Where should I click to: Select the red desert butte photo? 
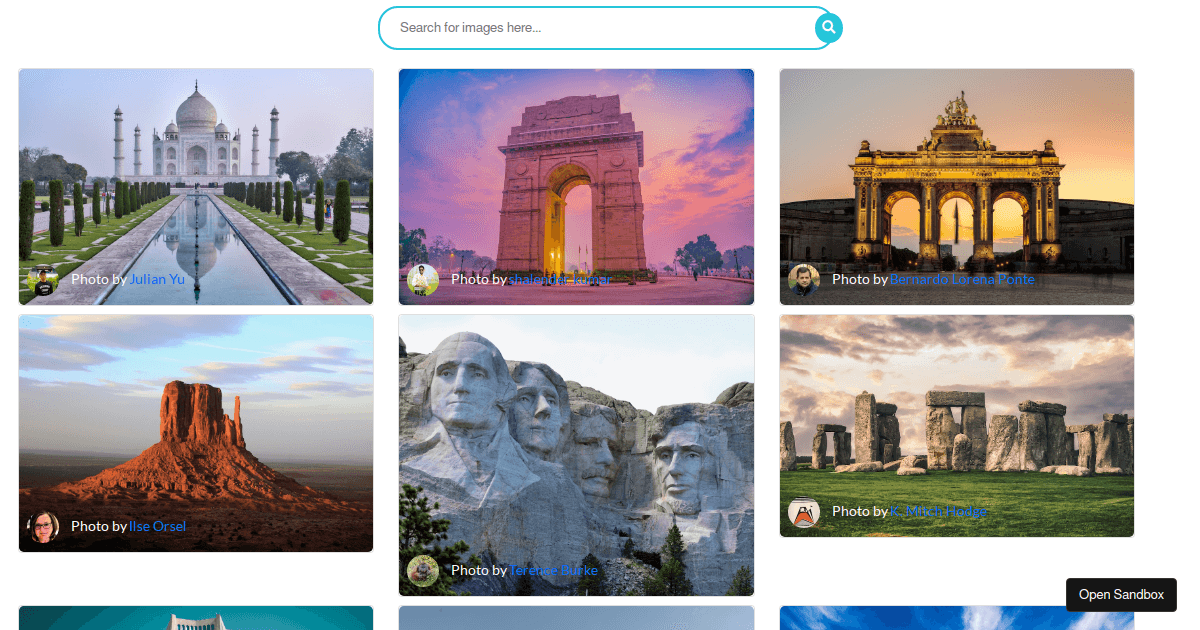point(196,433)
